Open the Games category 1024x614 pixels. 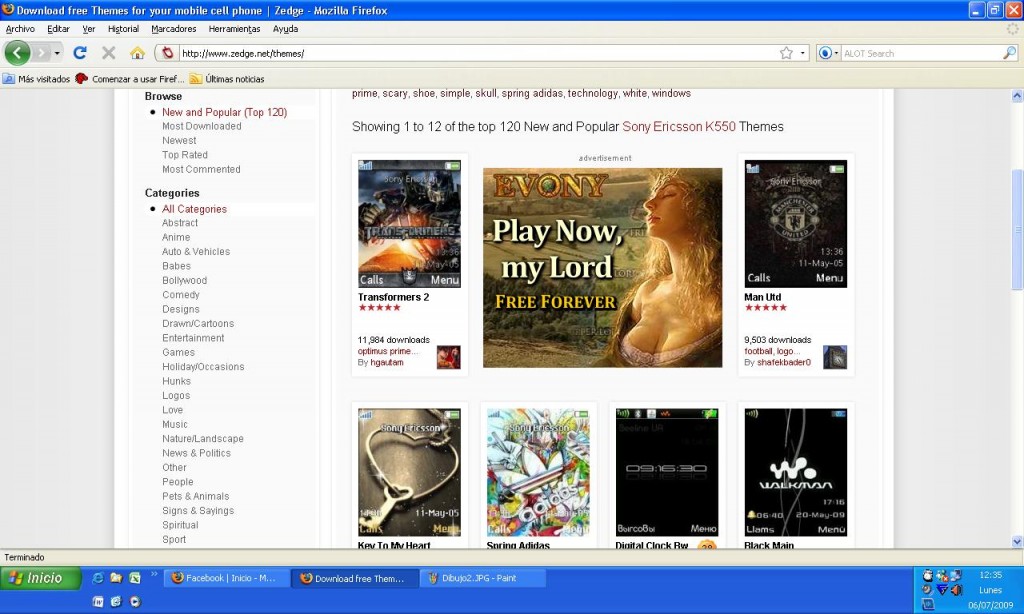pyautogui.click(x=178, y=352)
